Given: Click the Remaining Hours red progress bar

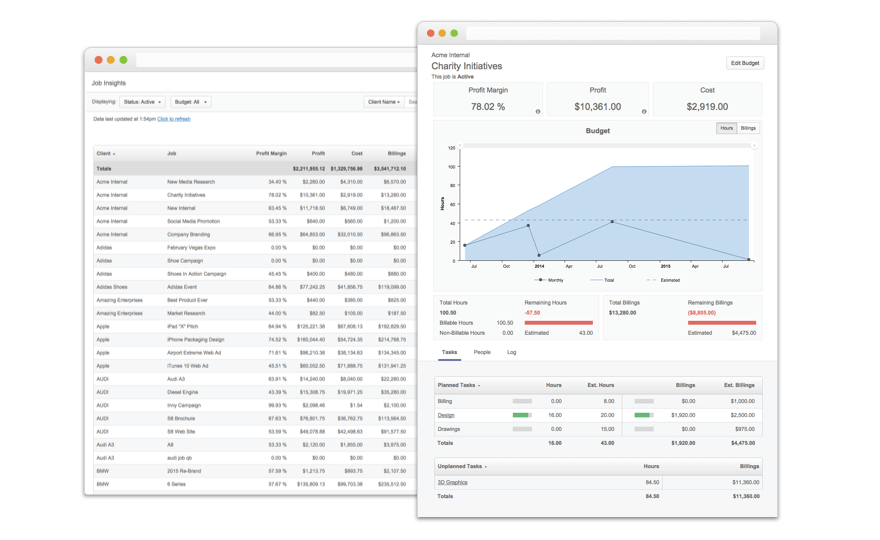Looking at the screenshot, I should pos(558,323).
